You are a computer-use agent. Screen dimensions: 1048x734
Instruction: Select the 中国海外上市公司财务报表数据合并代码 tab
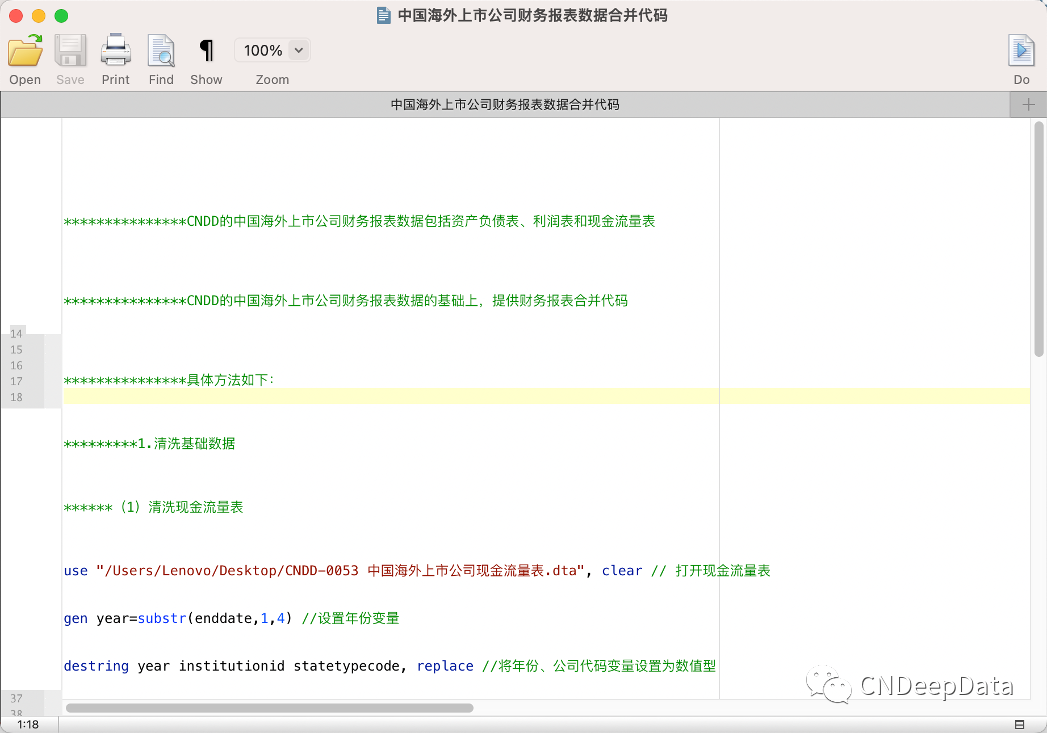click(x=505, y=104)
